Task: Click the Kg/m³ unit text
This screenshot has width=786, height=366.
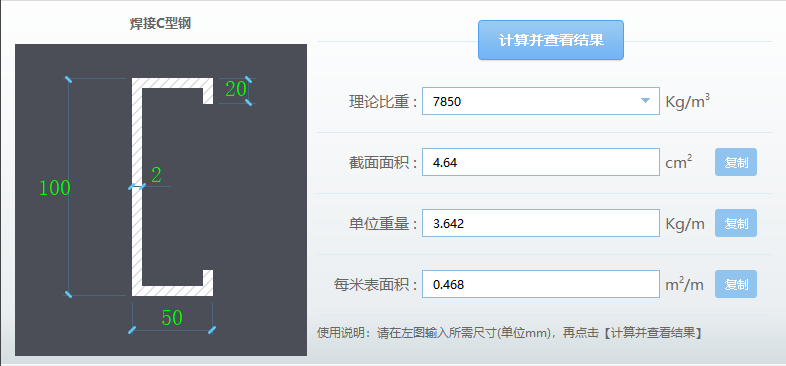Action: pos(687,101)
